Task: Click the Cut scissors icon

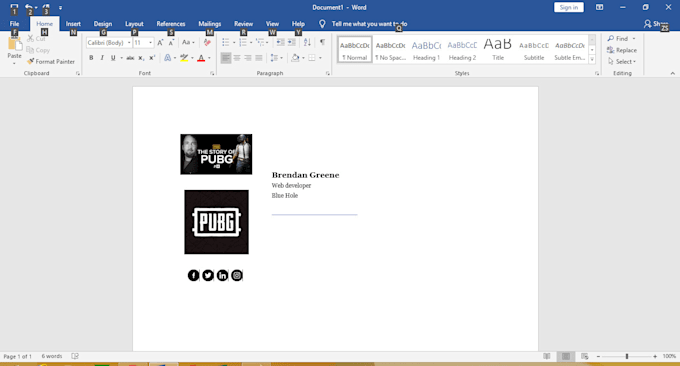Action: [30, 39]
